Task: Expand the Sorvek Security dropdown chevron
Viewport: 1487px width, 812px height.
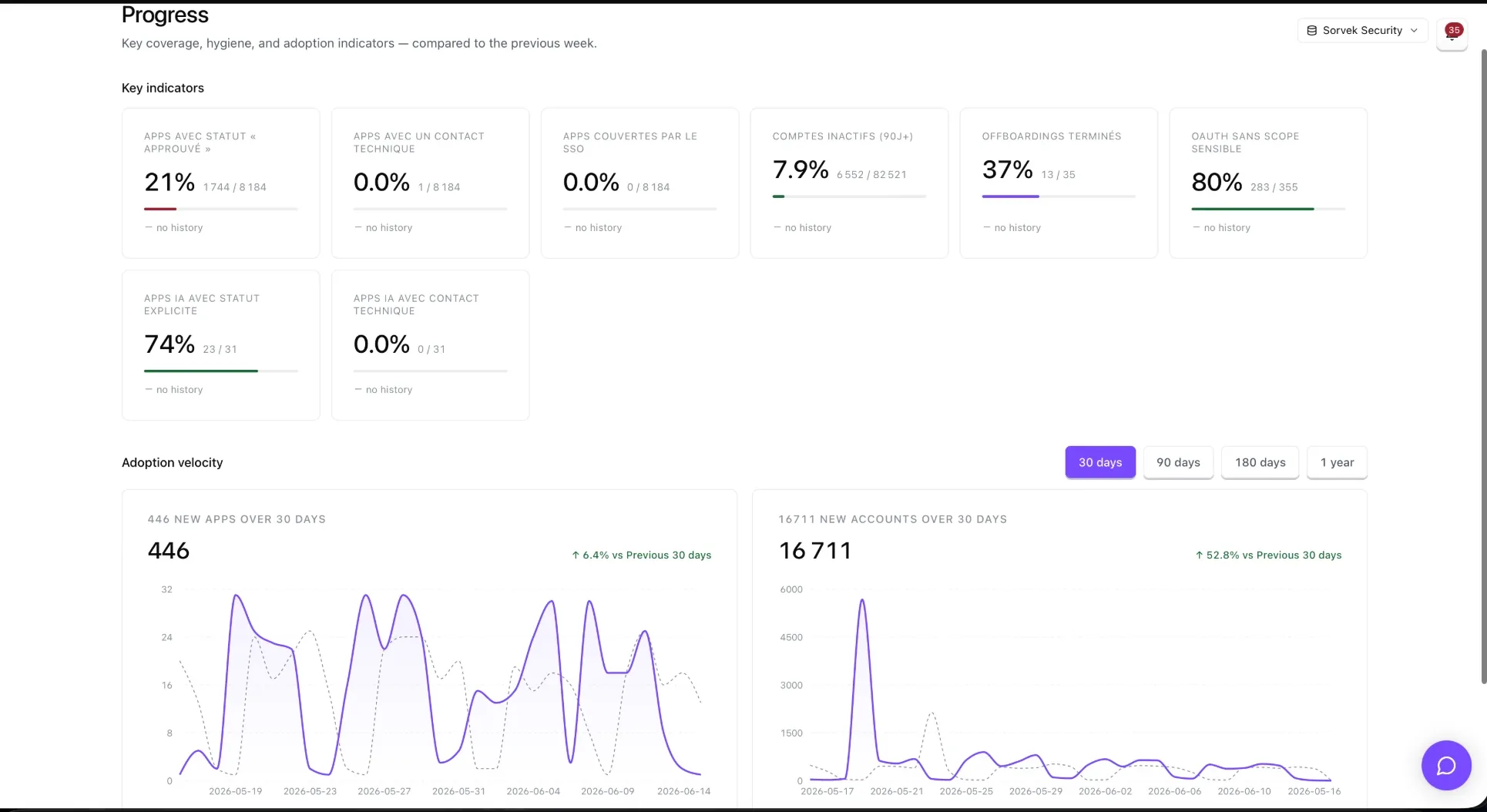Action: pyautogui.click(x=1414, y=31)
